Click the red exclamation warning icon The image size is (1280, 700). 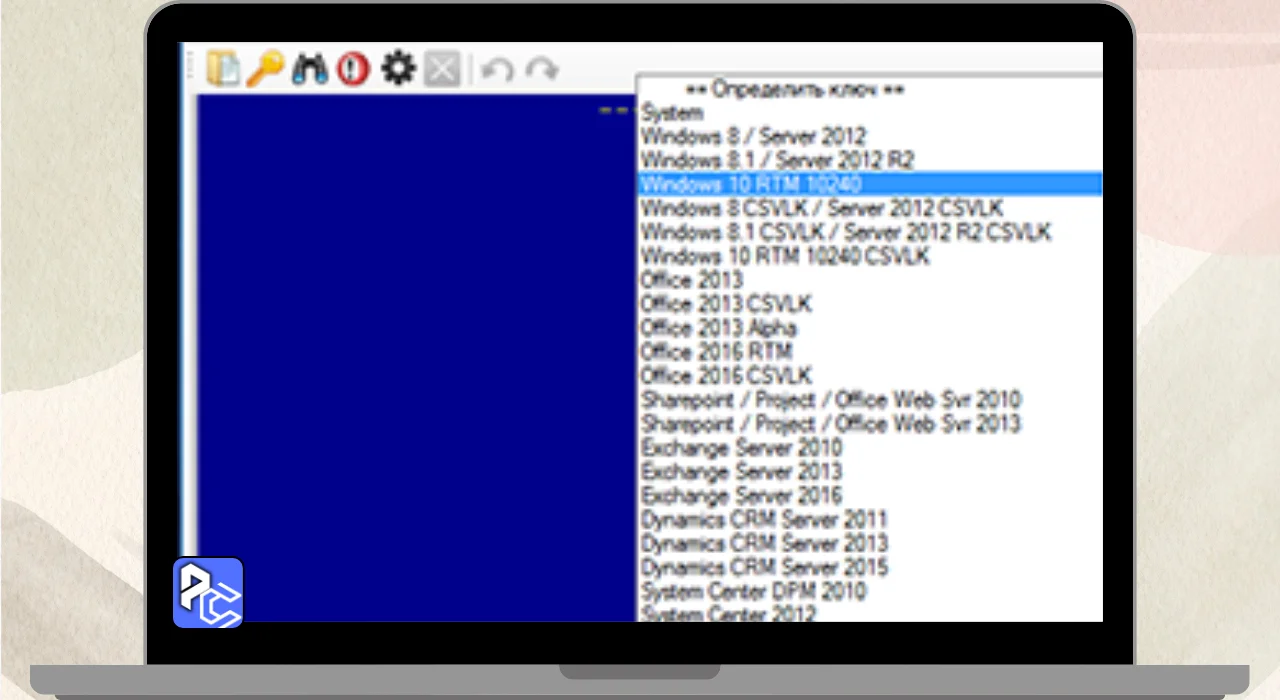point(353,70)
